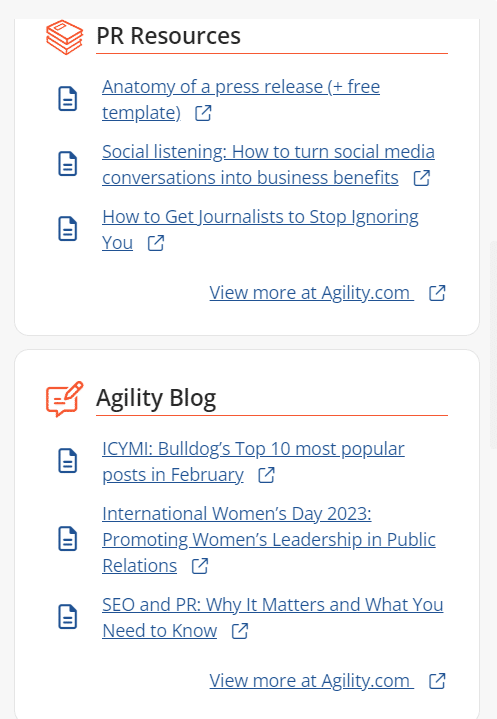Click document icon beside Anatomy of a press release
This screenshot has width=497, height=719.
pos(67,99)
